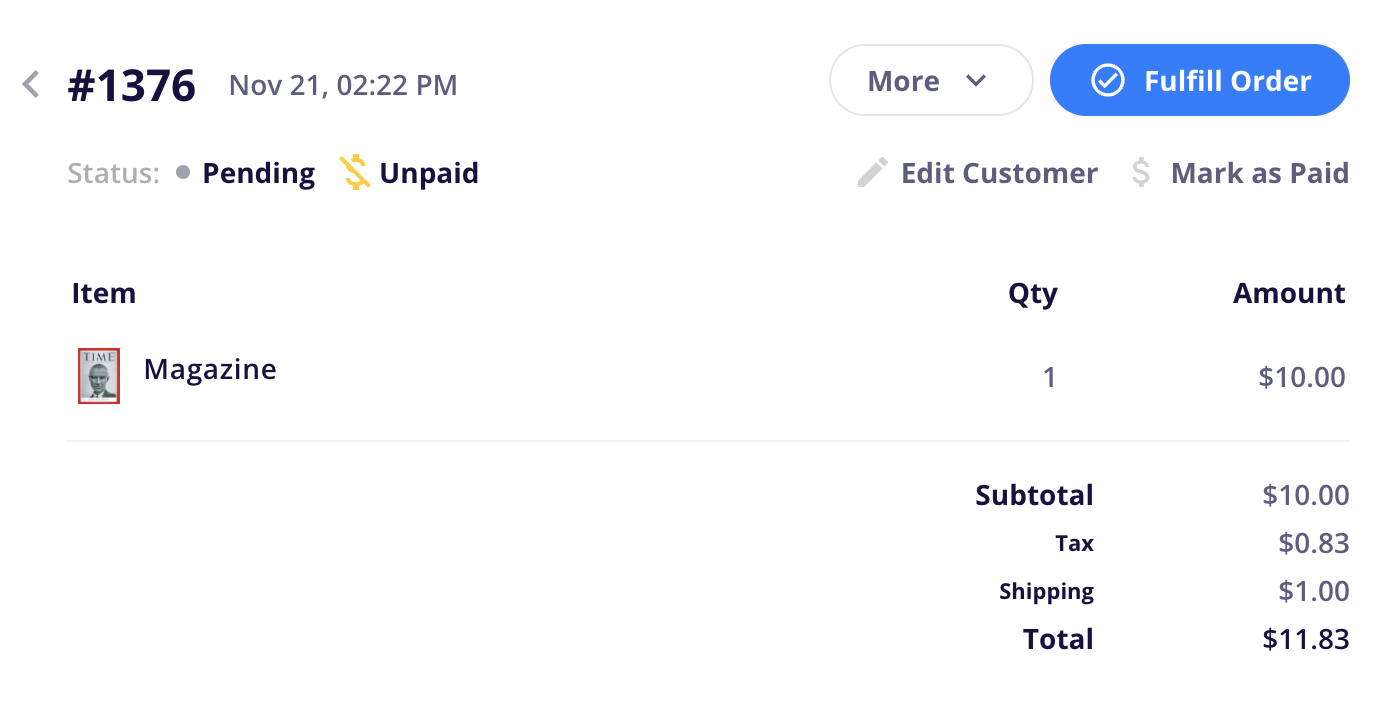
Task: Click the Item column header
Action: pyautogui.click(x=104, y=293)
